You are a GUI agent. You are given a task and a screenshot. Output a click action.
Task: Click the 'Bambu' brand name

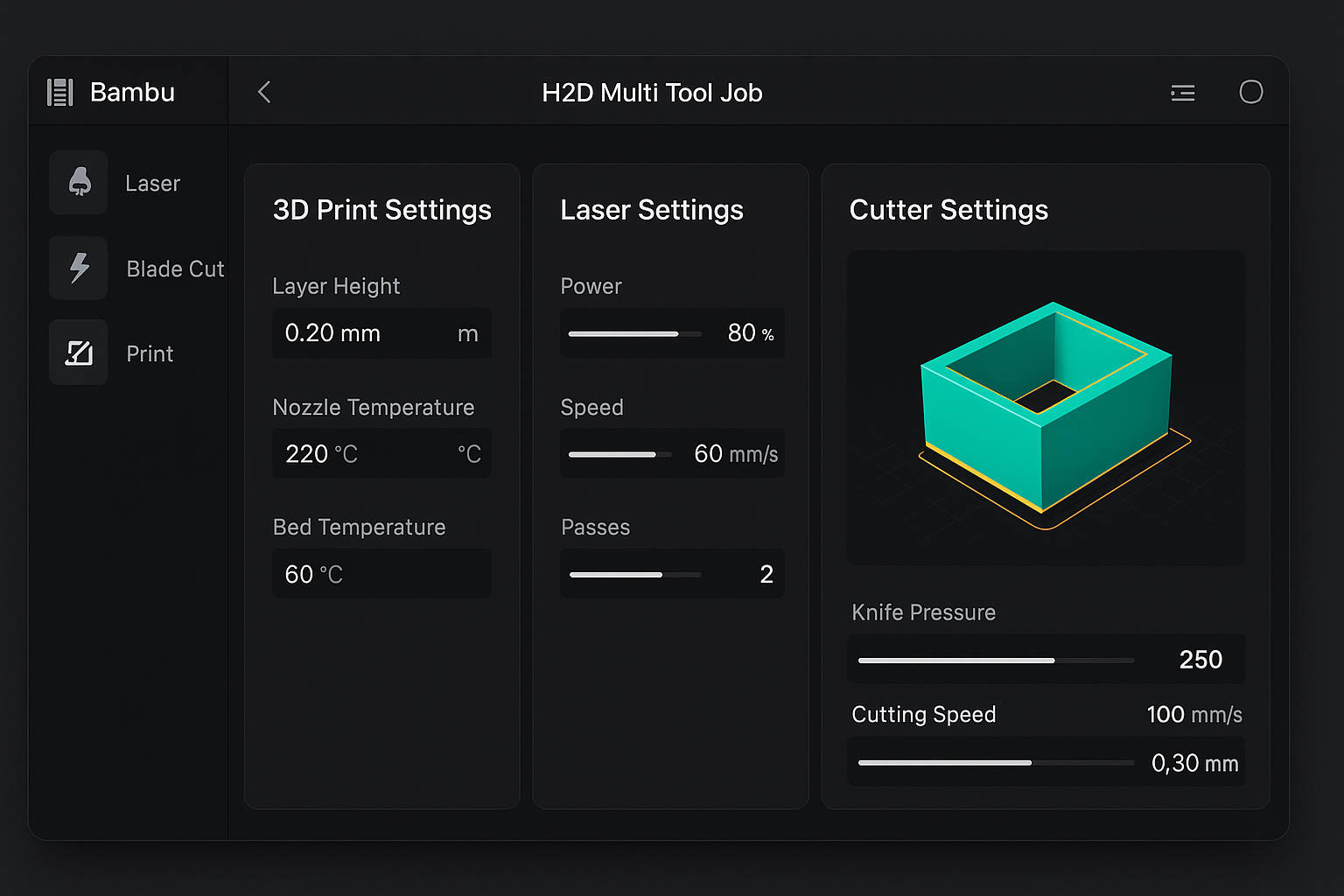click(x=132, y=92)
